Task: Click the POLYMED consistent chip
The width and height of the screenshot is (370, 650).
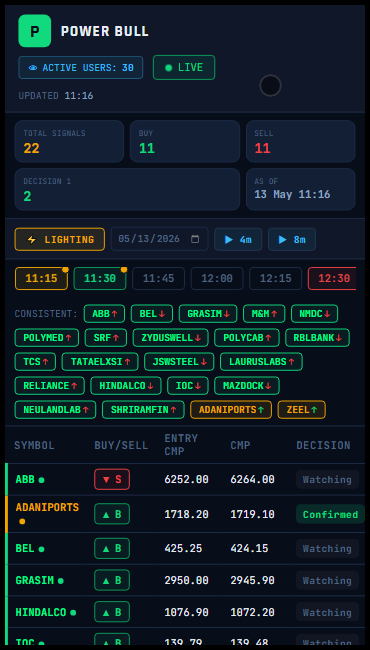Action: [47, 338]
